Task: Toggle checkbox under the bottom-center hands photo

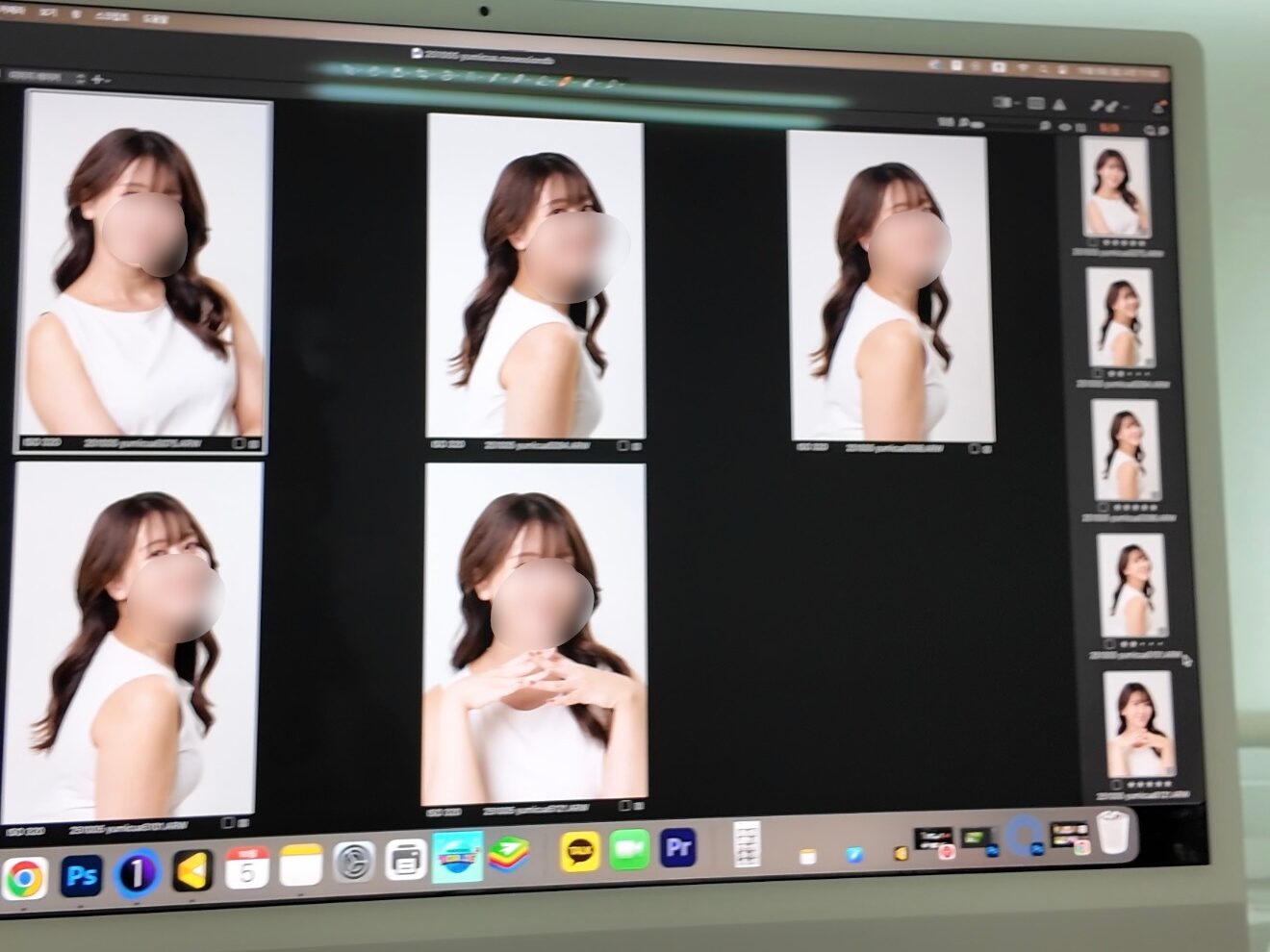Action: [623, 805]
